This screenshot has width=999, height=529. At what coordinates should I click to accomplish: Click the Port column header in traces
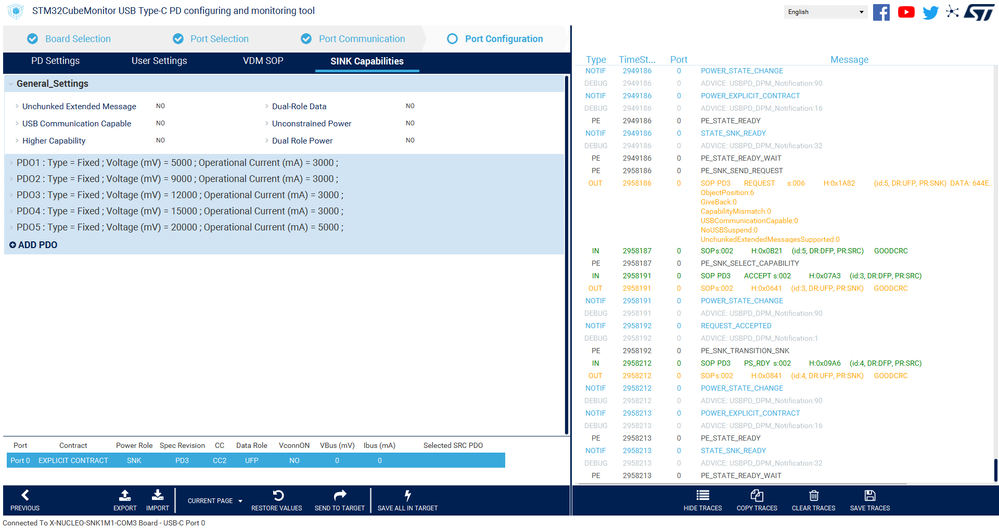[679, 59]
